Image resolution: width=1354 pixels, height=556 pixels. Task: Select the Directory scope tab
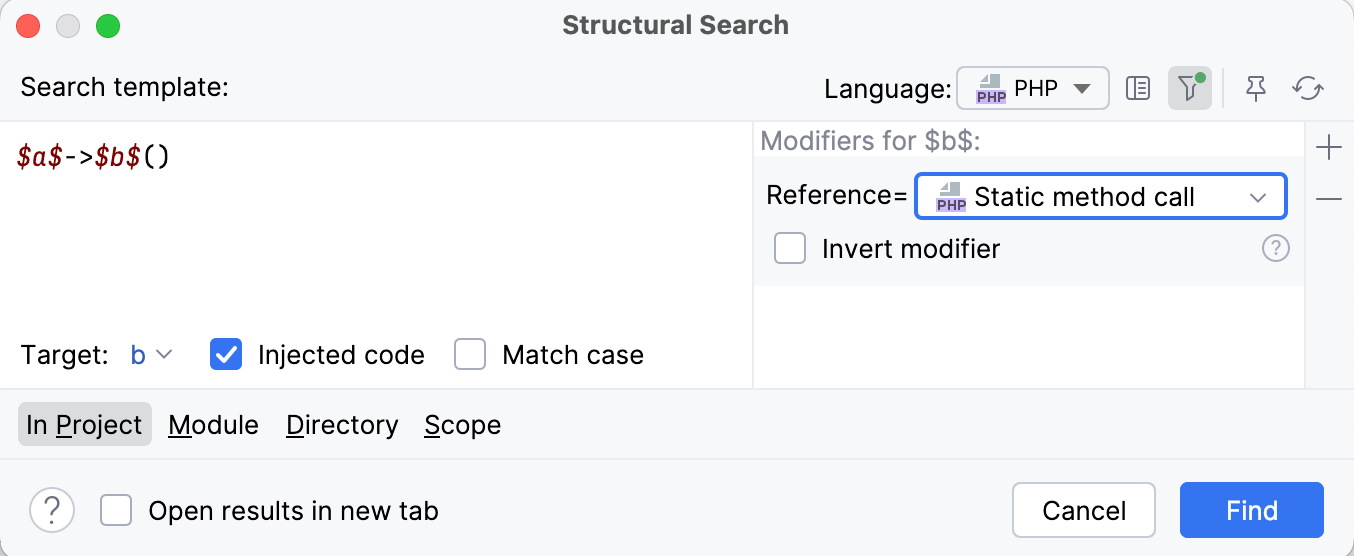point(342,425)
